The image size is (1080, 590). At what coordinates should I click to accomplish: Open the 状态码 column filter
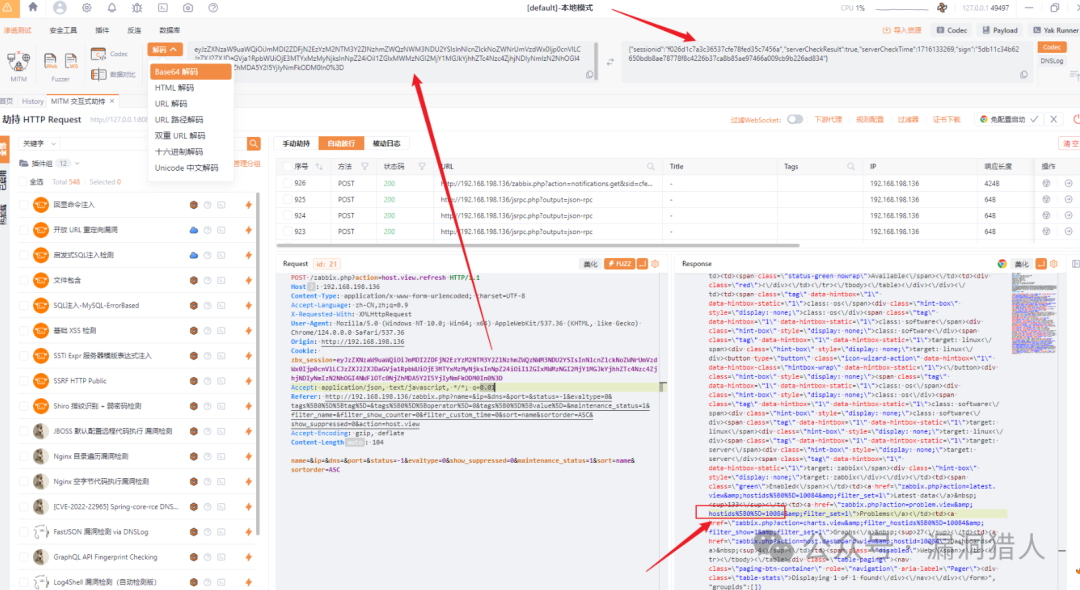pyautogui.click(x=422, y=167)
